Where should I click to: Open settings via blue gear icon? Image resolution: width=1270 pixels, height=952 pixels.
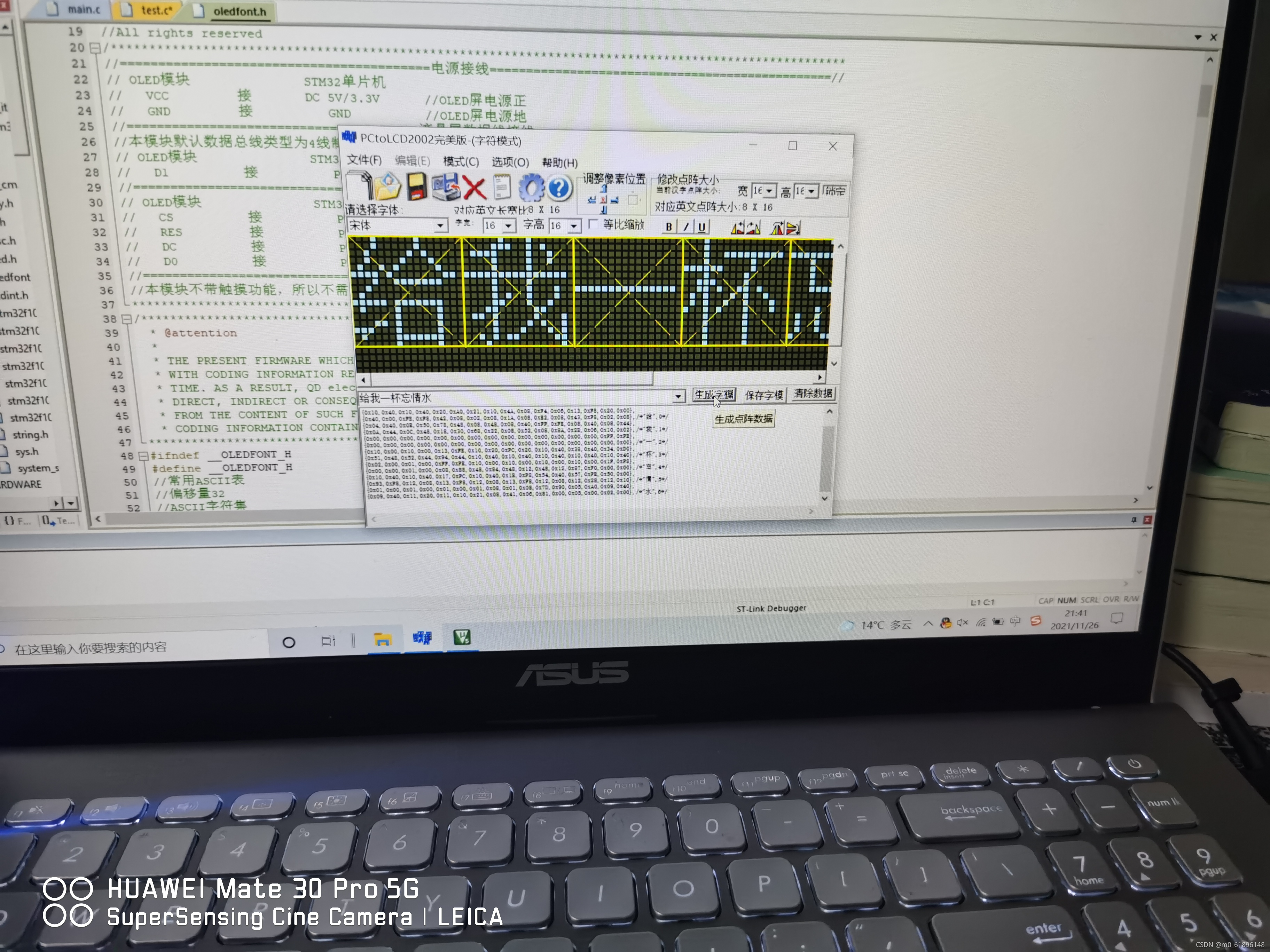pos(531,188)
